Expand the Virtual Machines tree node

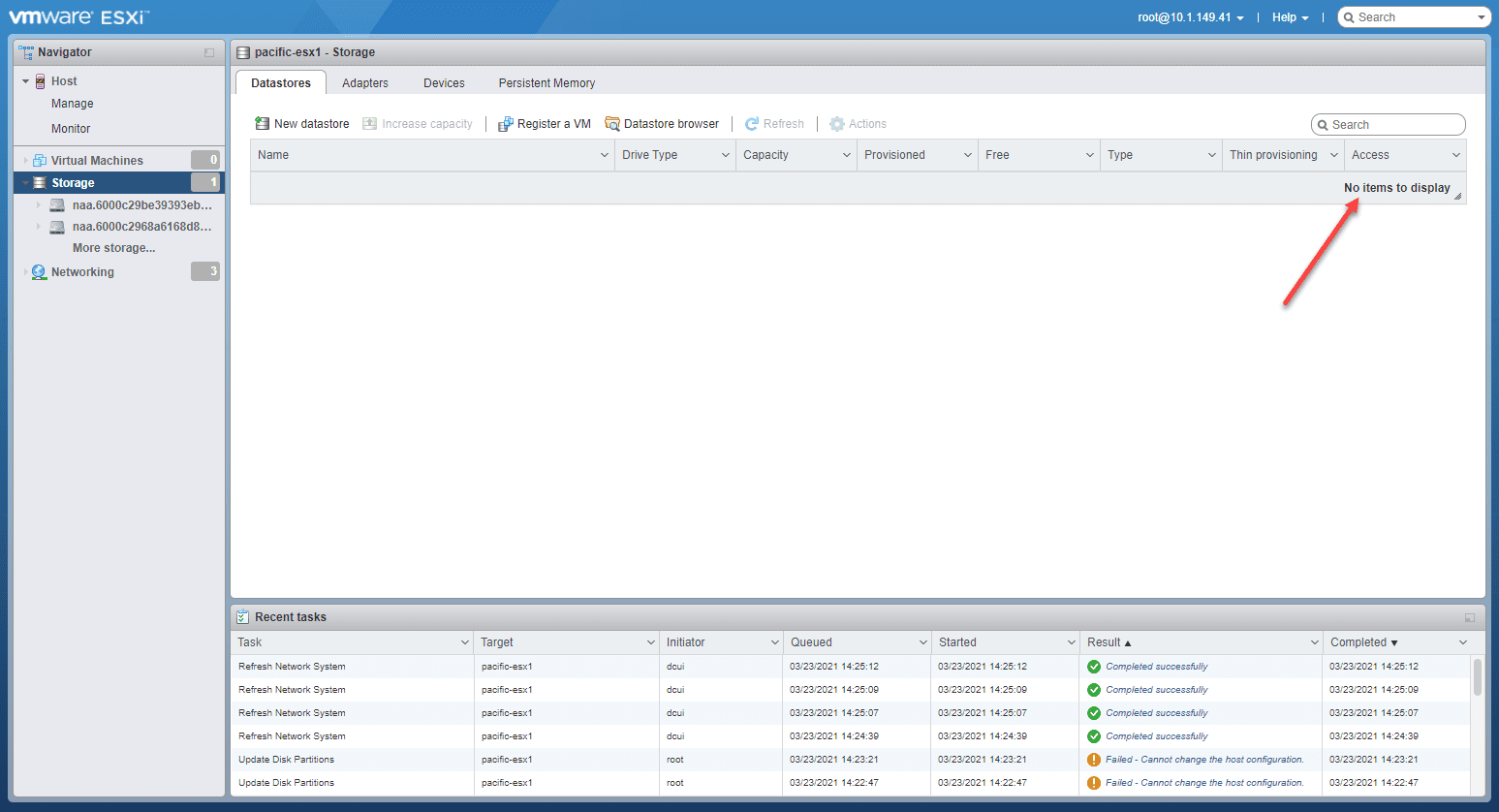pos(26,161)
